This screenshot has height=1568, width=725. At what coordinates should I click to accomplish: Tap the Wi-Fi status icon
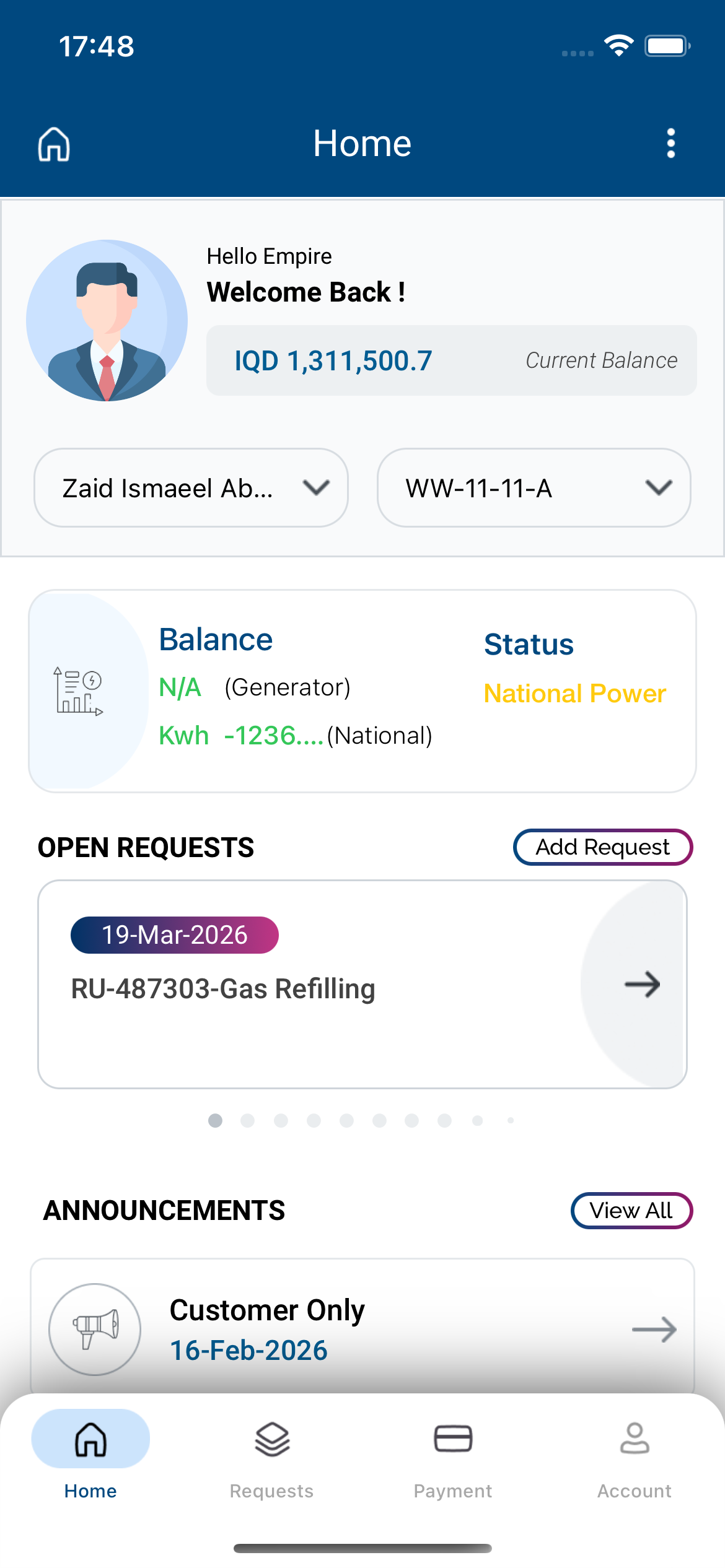tap(618, 46)
